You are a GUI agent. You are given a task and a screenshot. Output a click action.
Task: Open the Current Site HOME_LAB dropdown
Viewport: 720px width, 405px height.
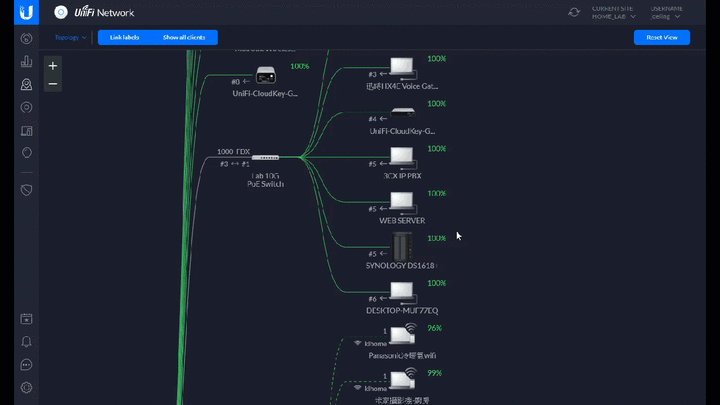pyautogui.click(x=613, y=13)
